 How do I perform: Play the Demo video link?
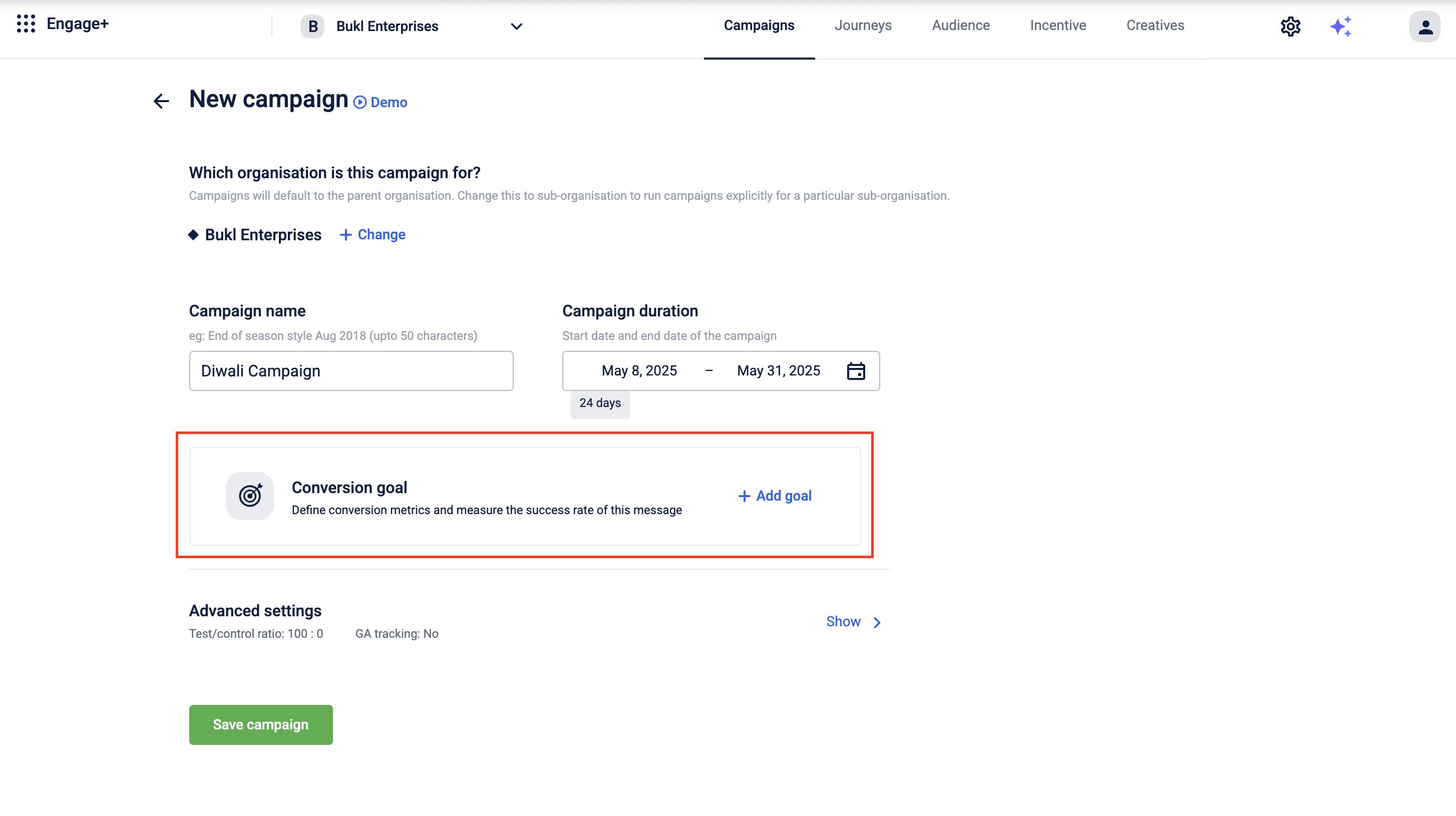tap(381, 102)
